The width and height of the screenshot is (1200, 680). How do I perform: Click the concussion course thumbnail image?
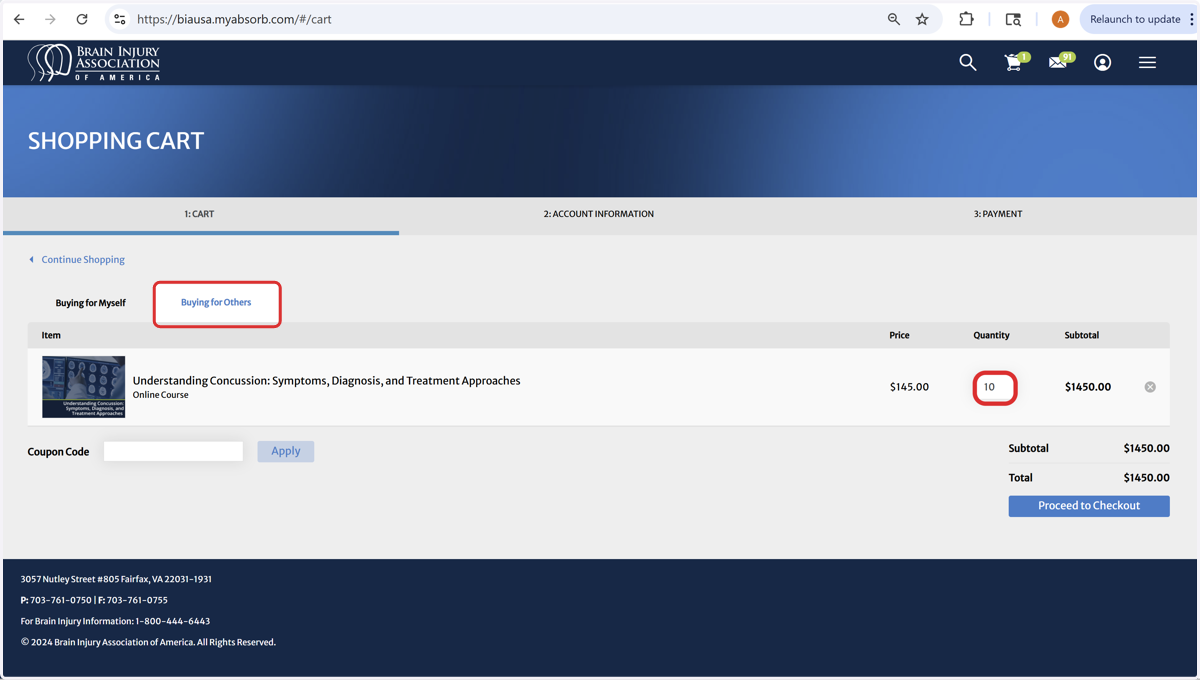pyautogui.click(x=83, y=386)
